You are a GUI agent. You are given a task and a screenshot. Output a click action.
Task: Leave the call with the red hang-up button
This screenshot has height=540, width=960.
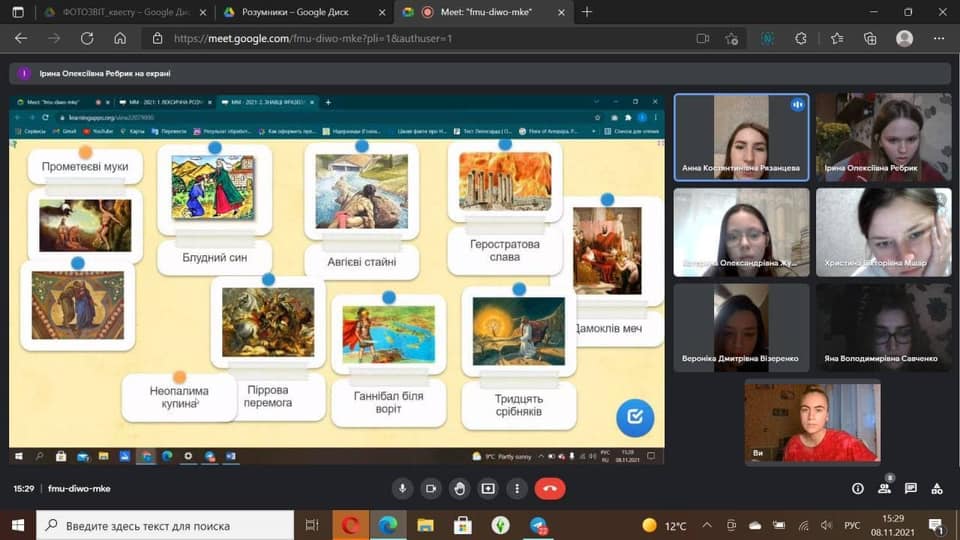pos(549,489)
